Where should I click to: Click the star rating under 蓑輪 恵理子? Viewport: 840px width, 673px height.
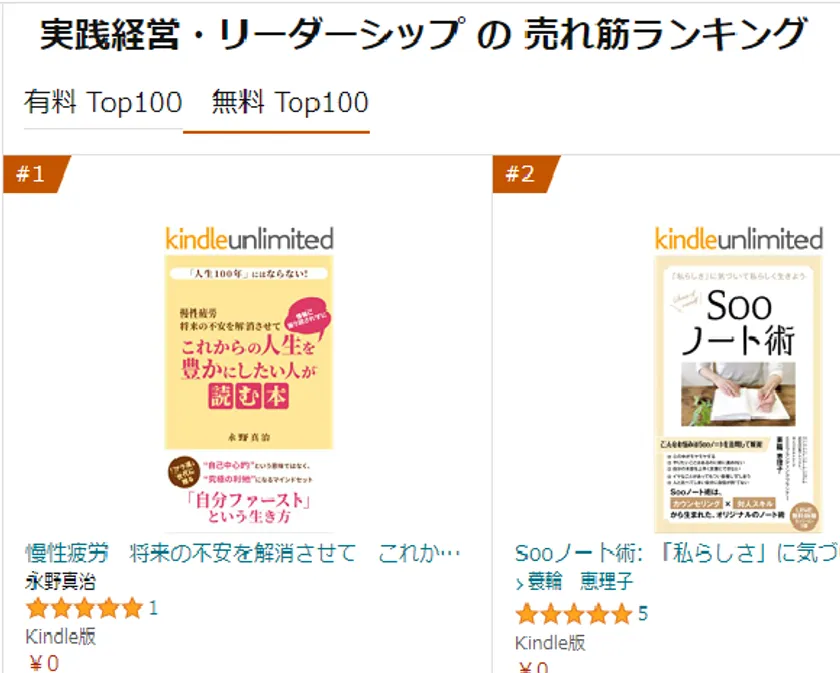coord(573,613)
